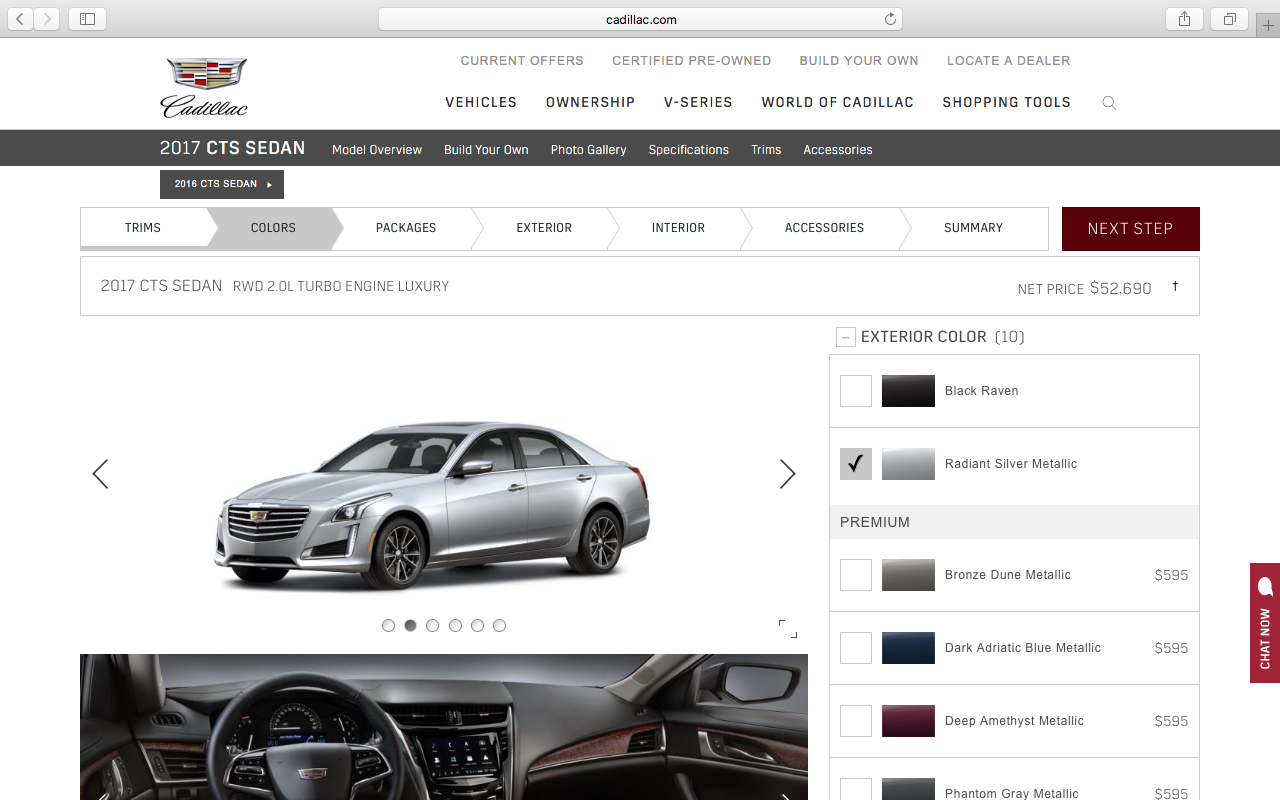Open the V-Series menu
This screenshot has height=800, width=1280.
point(698,102)
